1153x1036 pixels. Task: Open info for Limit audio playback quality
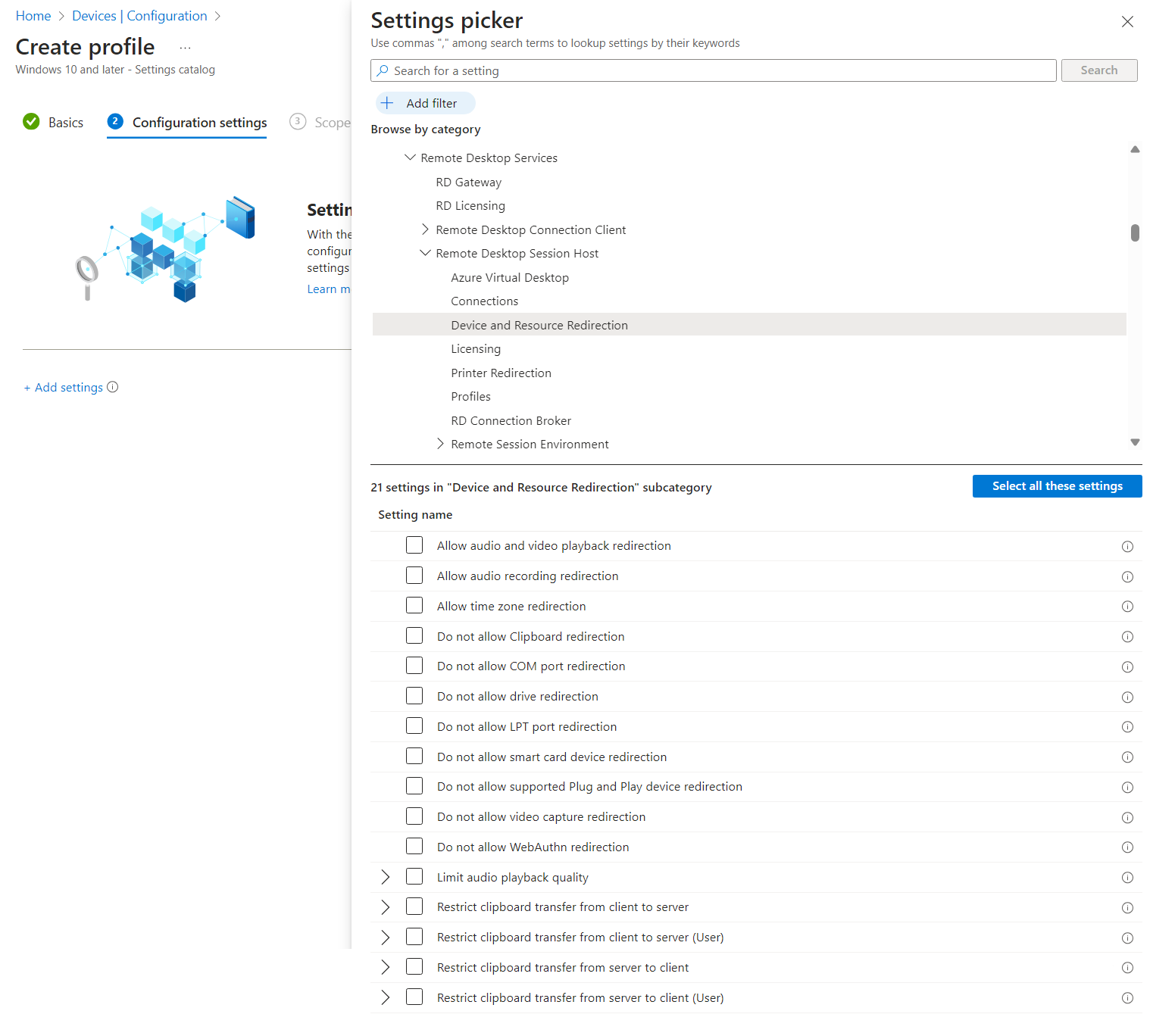pyautogui.click(x=1127, y=877)
